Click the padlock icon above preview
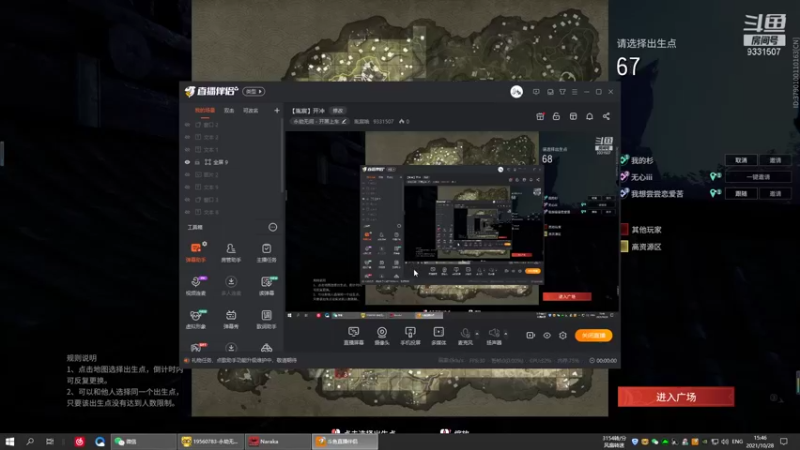 tap(556, 116)
